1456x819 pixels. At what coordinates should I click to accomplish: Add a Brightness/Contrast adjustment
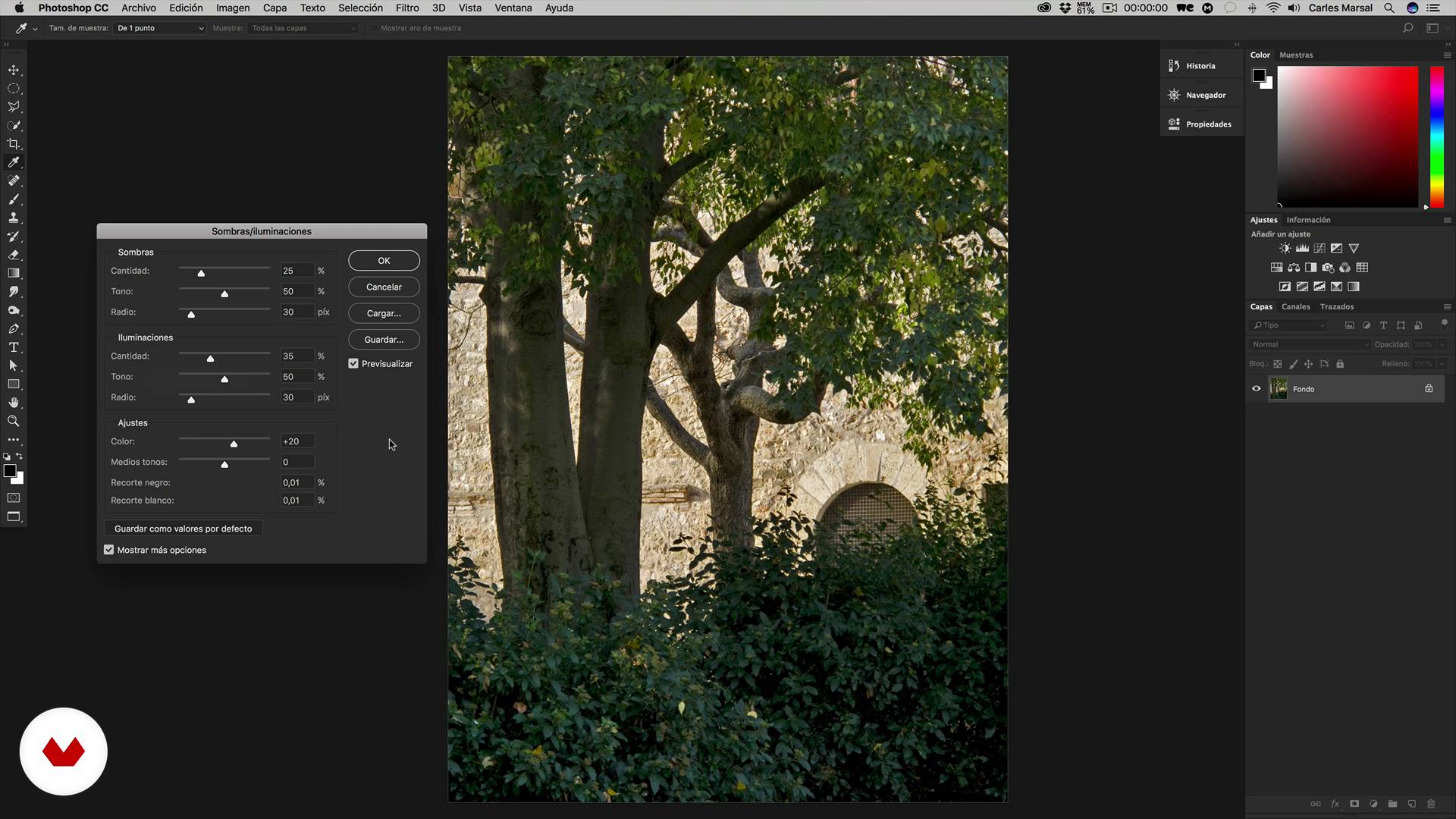1285,248
